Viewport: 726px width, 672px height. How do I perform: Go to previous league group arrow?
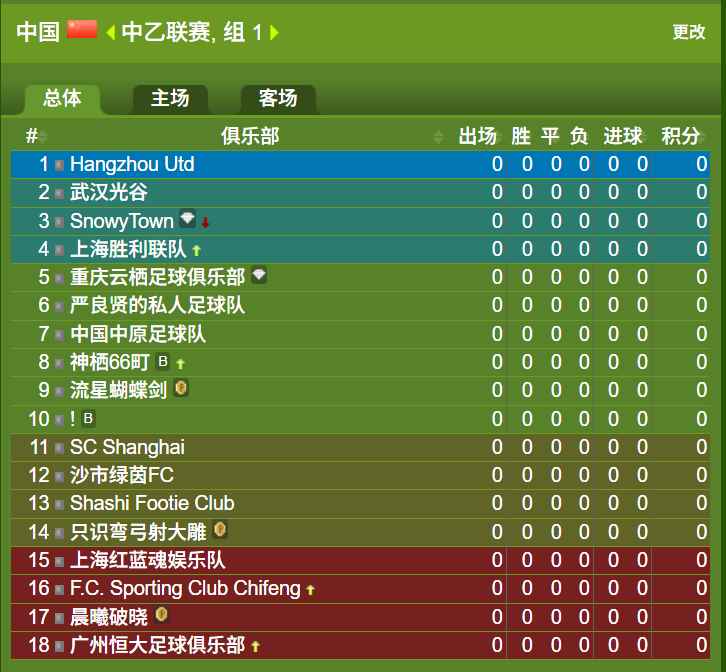(110, 32)
